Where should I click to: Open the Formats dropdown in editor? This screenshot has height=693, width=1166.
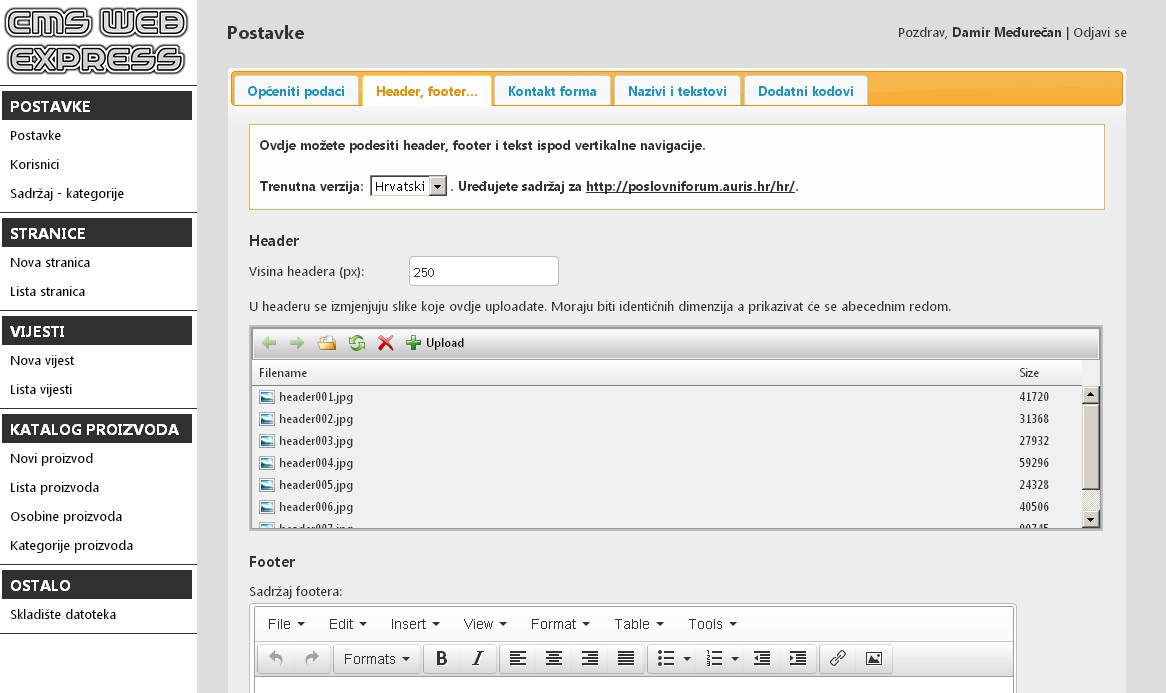pyautogui.click(x=377, y=658)
